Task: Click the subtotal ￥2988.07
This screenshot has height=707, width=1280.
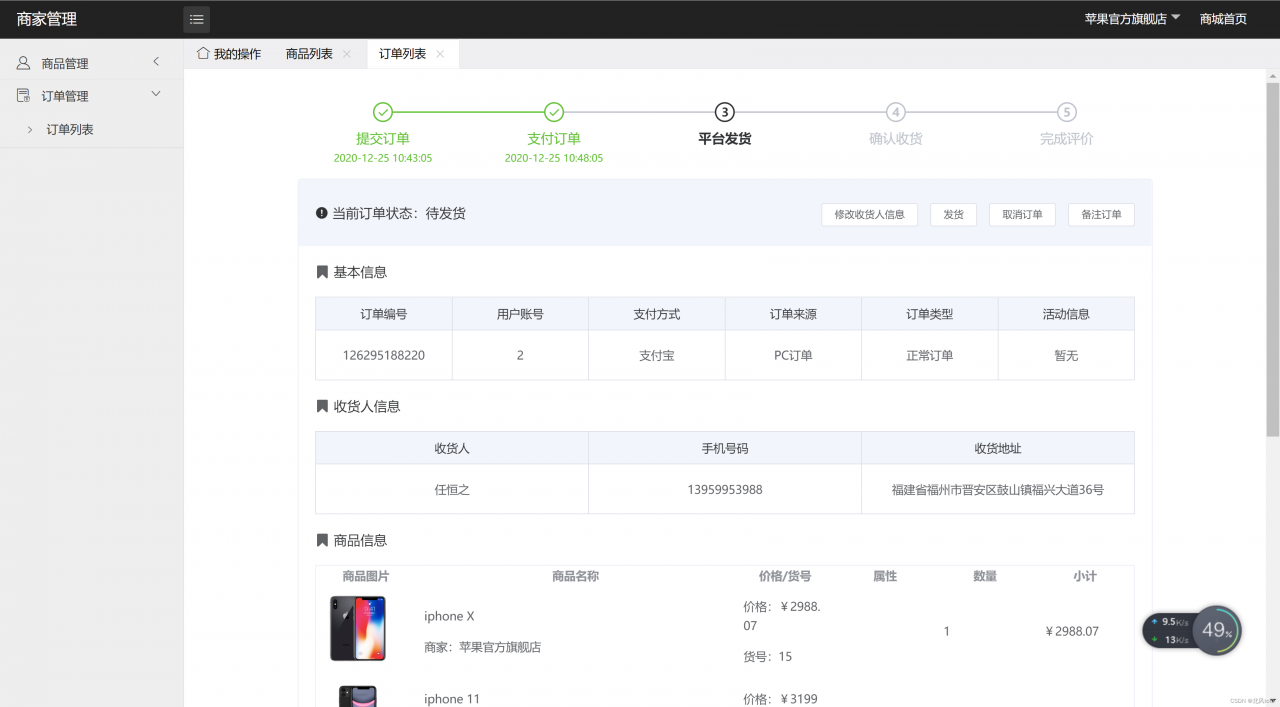Action: point(1072,631)
